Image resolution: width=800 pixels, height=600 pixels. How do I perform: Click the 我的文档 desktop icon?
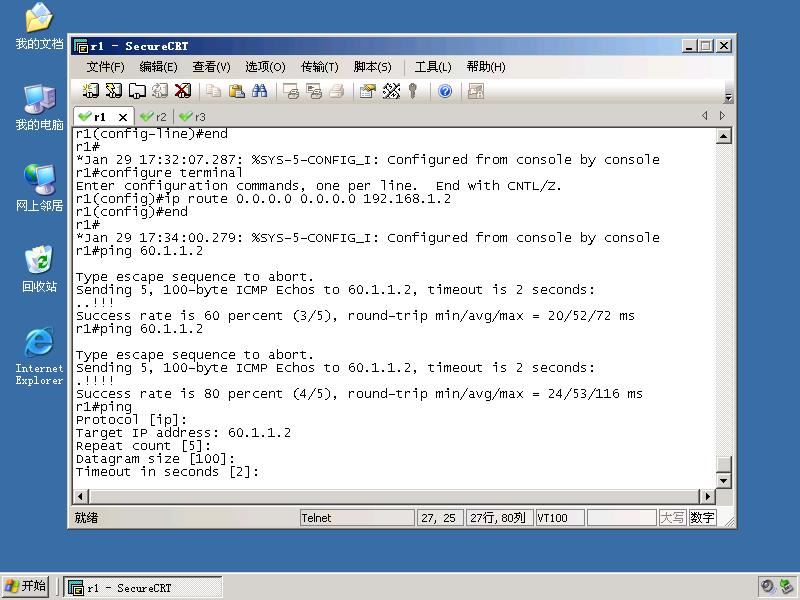pos(39,27)
